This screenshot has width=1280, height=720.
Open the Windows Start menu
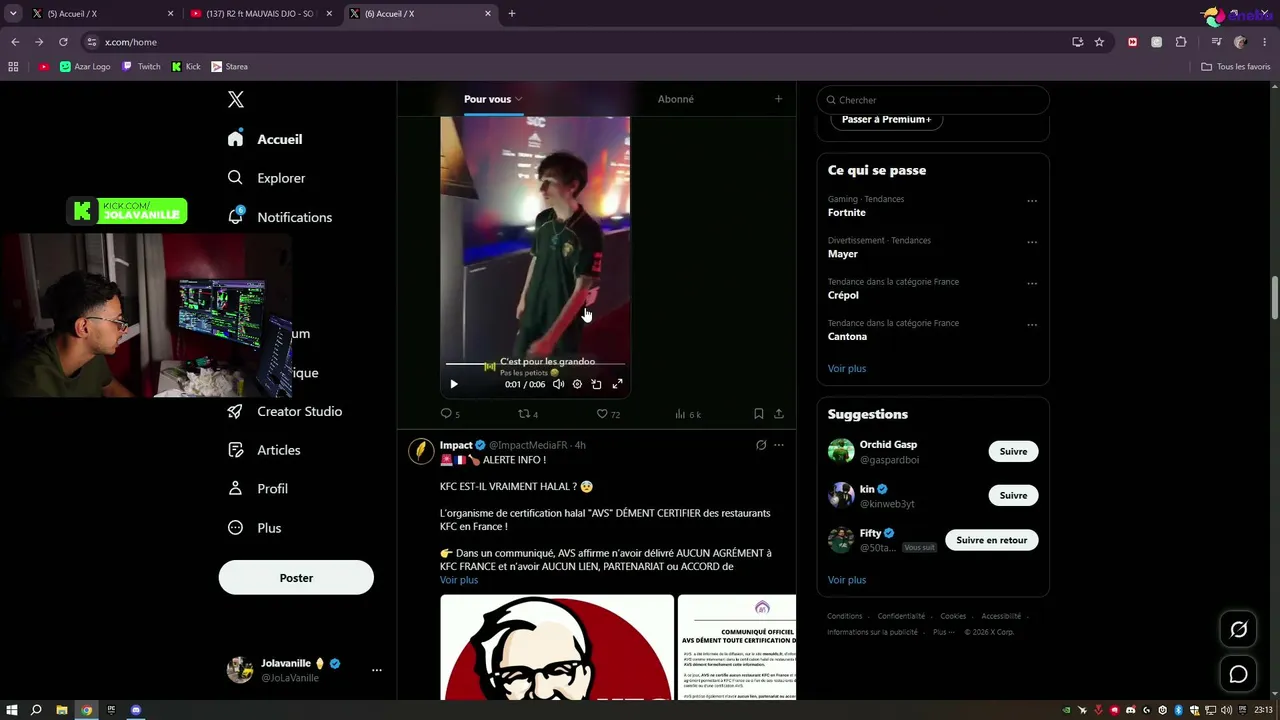click(x=12, y=710)
